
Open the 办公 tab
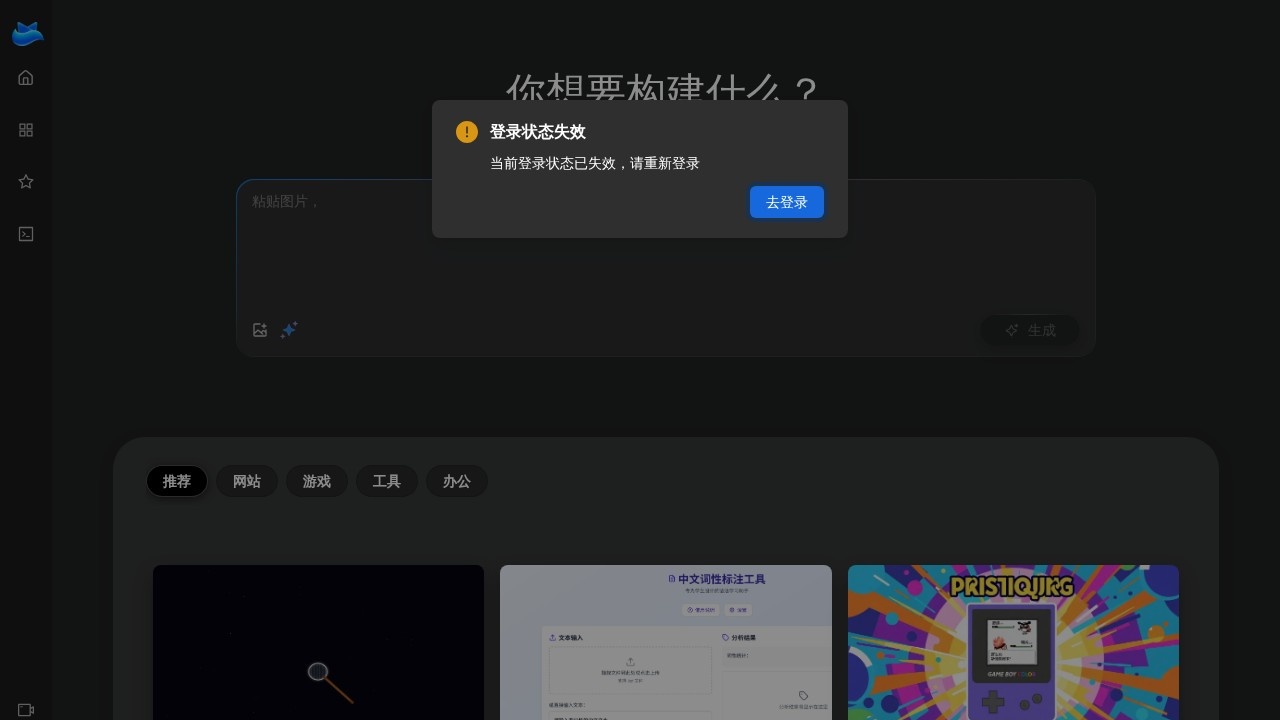click(457, 481)
